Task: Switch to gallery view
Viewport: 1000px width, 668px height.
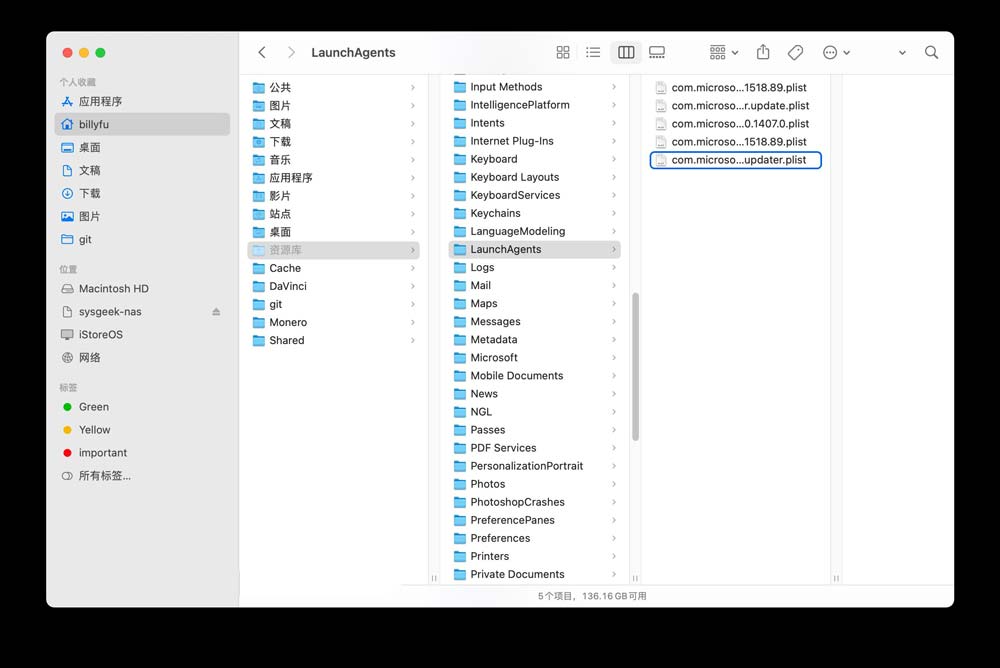Action: 657,52
